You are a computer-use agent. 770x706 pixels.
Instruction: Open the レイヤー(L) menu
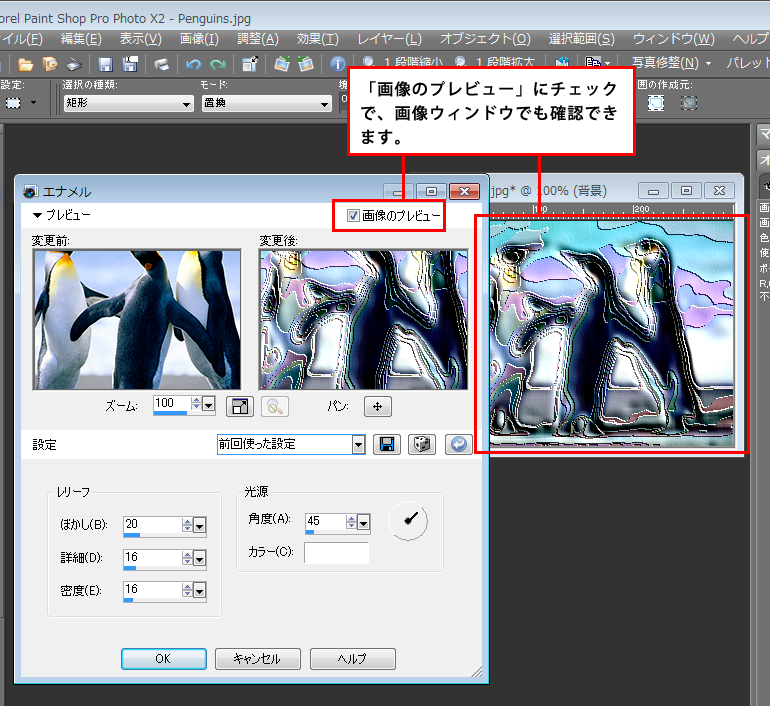(x=389, y=39)
